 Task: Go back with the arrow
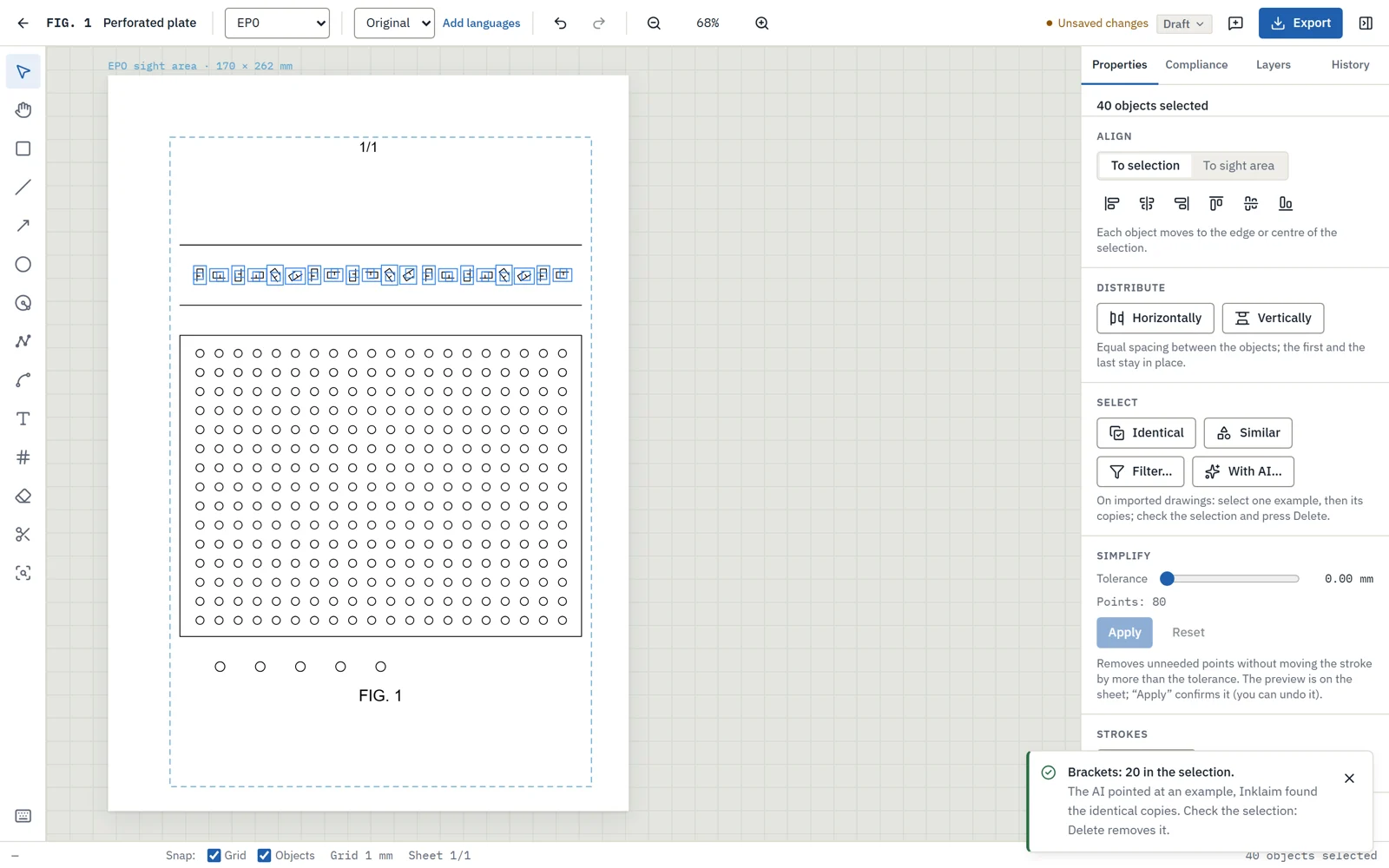pyautogui.click(x=23, y=23)
